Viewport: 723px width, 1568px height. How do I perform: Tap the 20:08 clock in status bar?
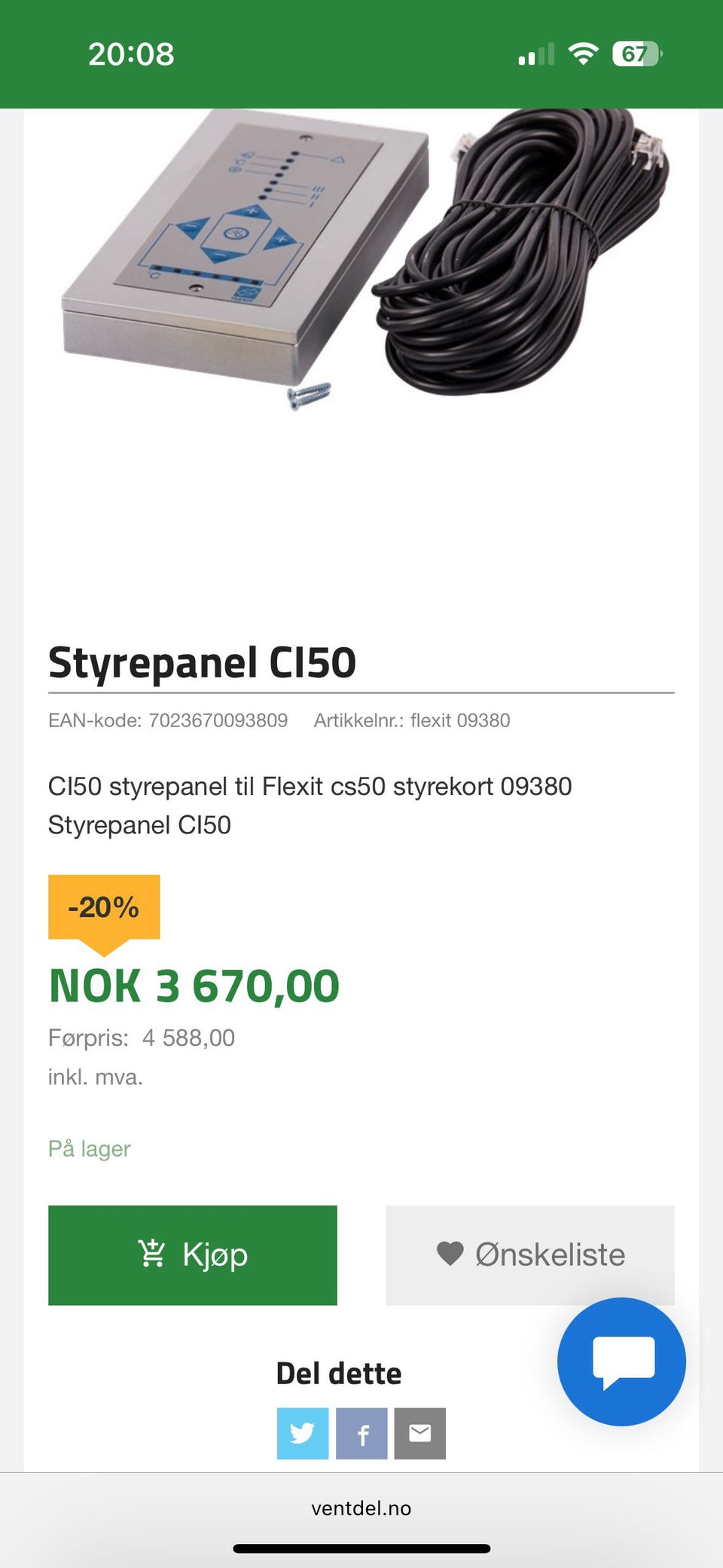pos(131,54)
